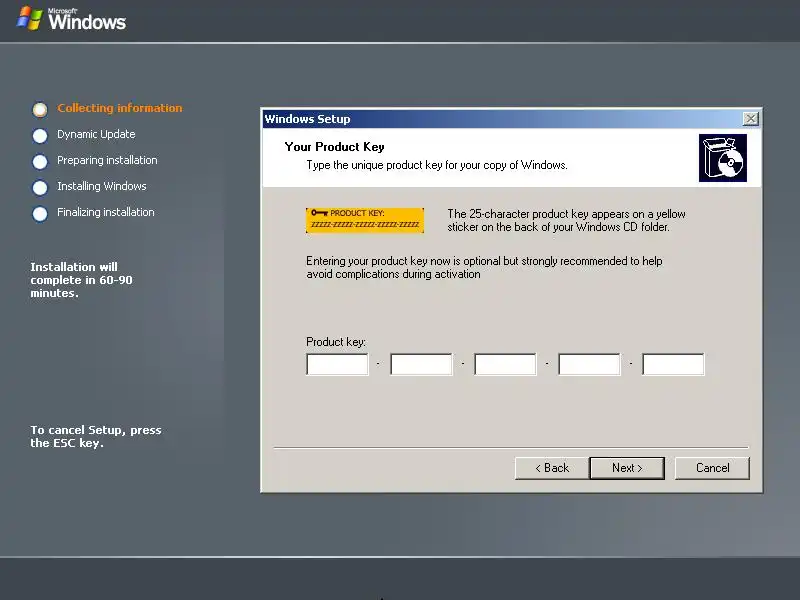Click the 'Collecting information' step label

pos(119,108)
